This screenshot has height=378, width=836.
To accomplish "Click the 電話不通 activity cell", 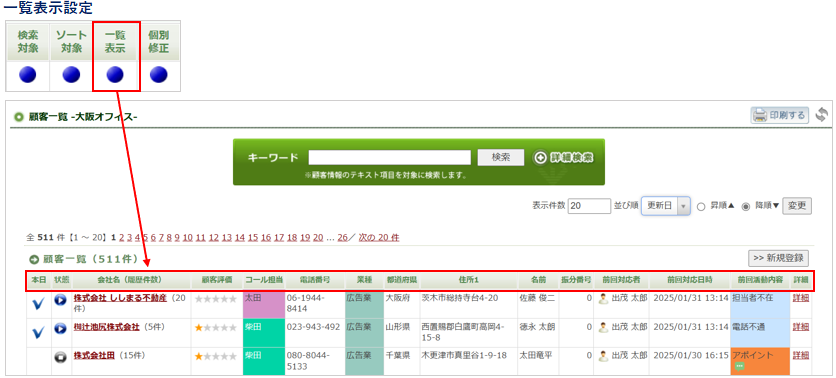I will [x=760, y=333].
